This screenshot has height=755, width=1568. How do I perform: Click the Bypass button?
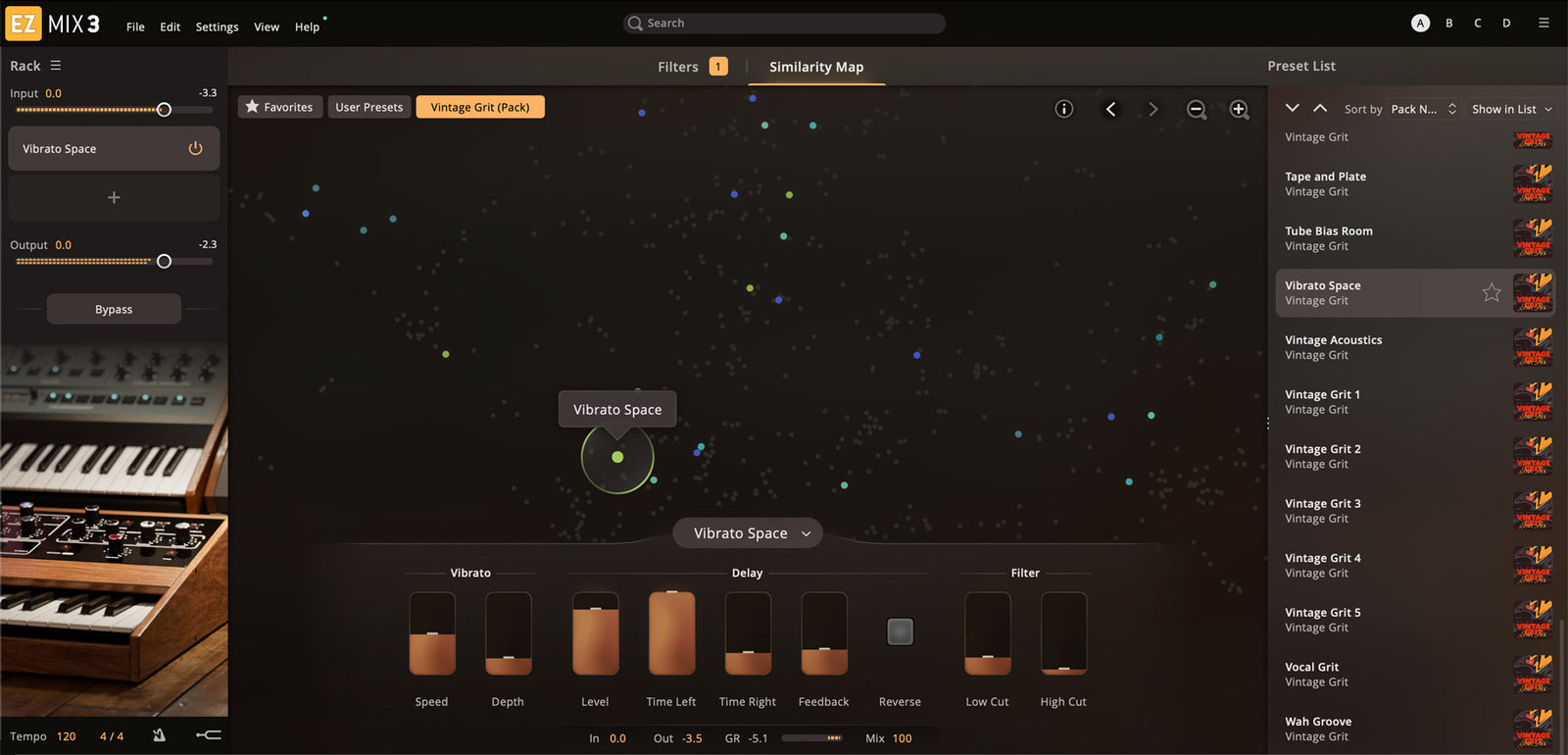tap(114, 309)
